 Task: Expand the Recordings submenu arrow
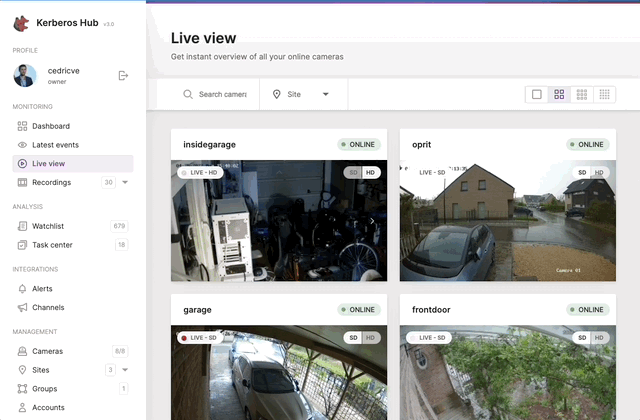(x=125, y=182)
